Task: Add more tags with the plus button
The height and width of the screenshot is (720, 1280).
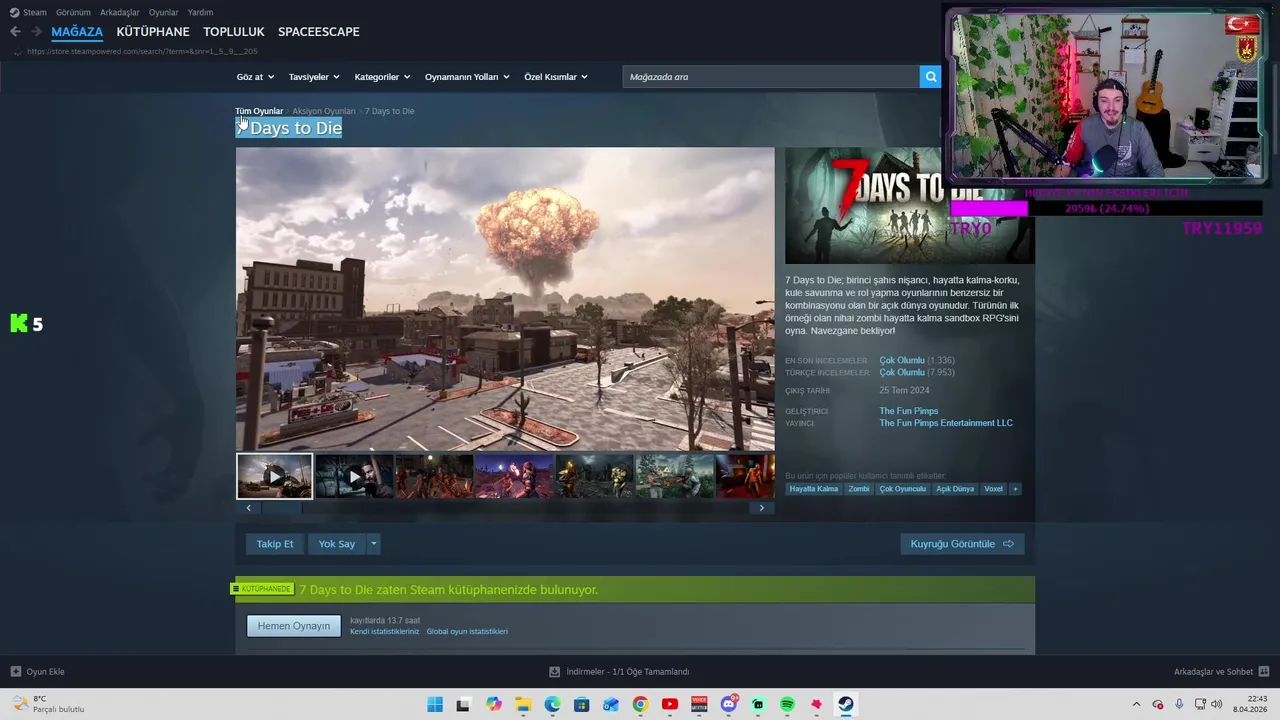Action: 1015,489
